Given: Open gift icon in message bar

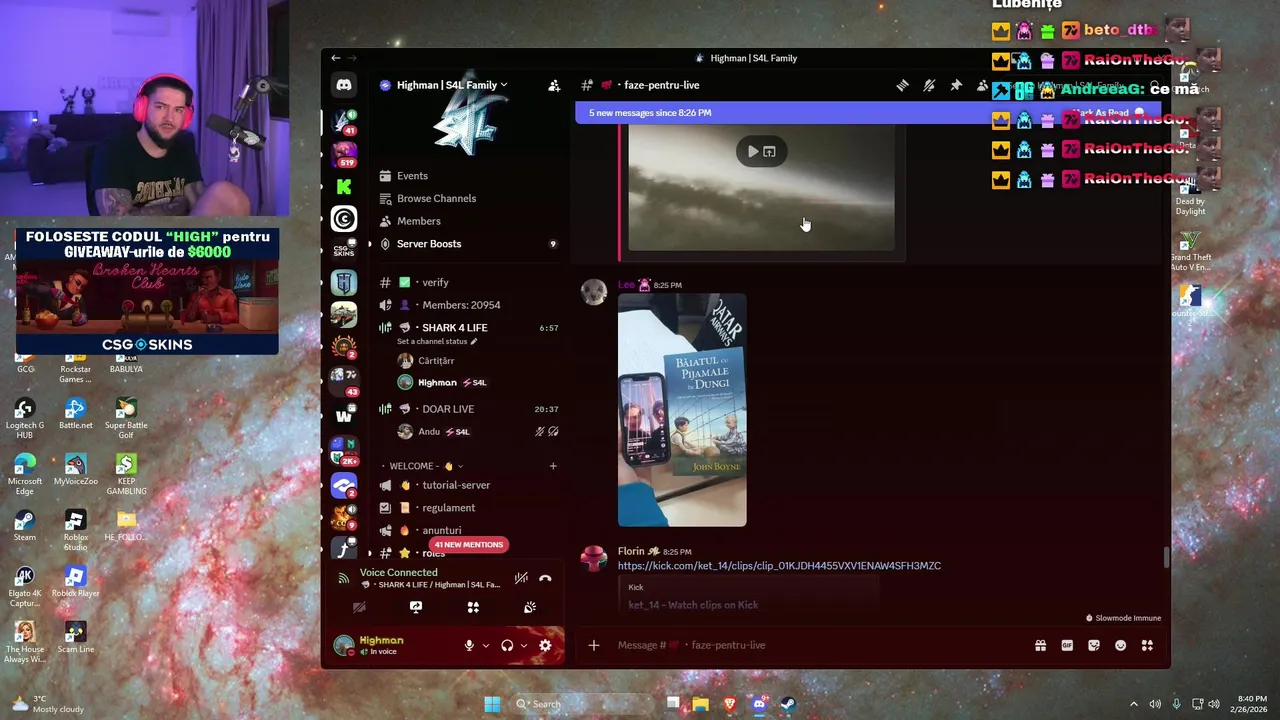Looking at the screenshot, I should pyautogui.click(x=1040, y=645).
